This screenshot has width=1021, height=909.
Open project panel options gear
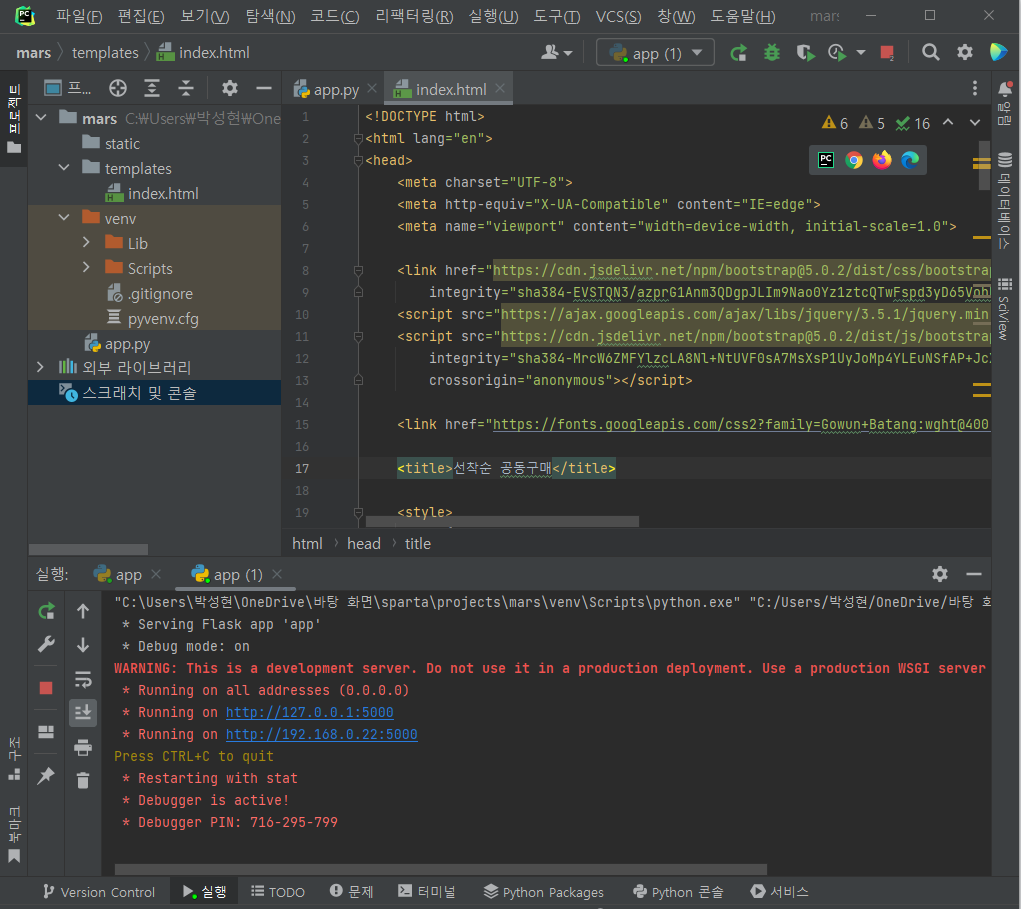tap(229, 88)
